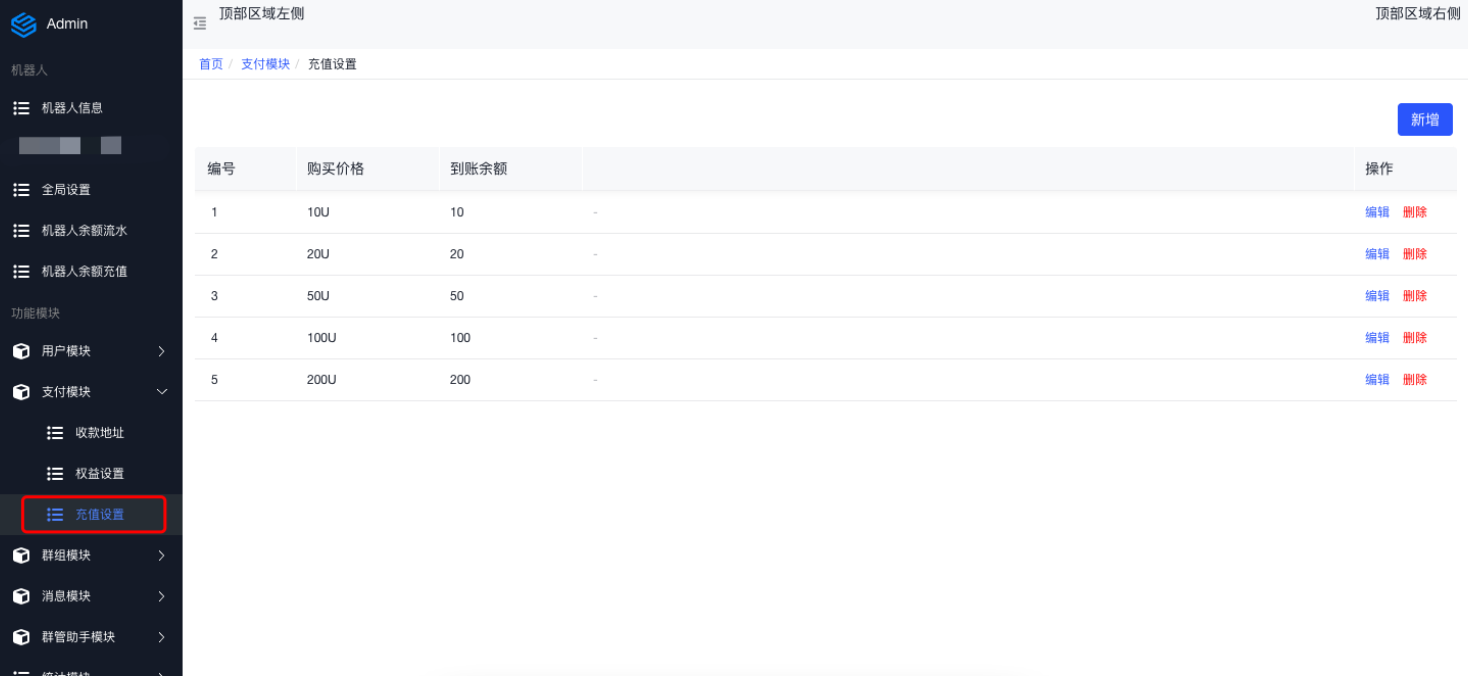Click the list icon beside 收款地址

(55, 433)
